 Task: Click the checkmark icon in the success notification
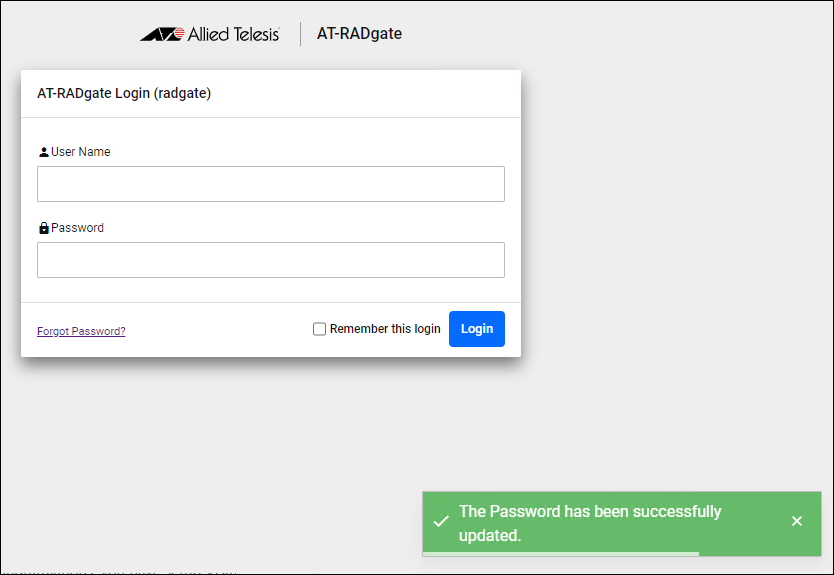click(x=440, y=522)
